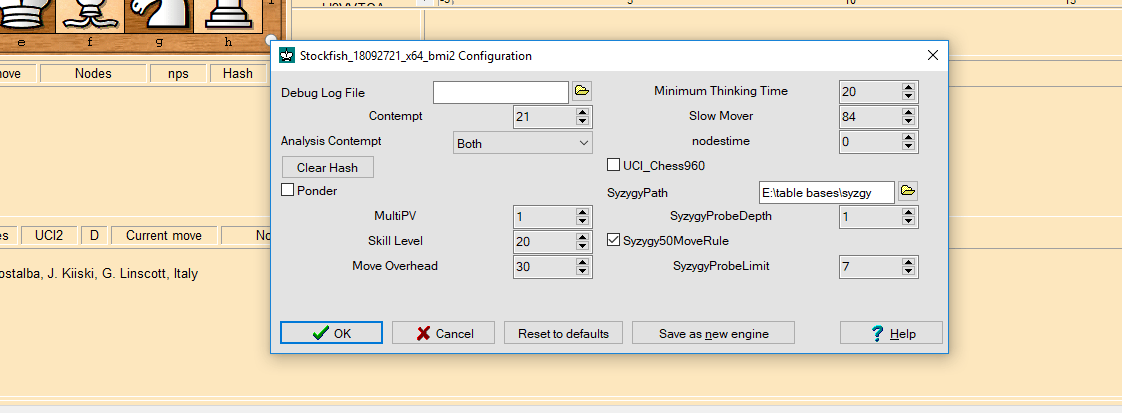Decrease Move Overhead with down arrow
Screen dimensions: 1122x413
point(582,271)
